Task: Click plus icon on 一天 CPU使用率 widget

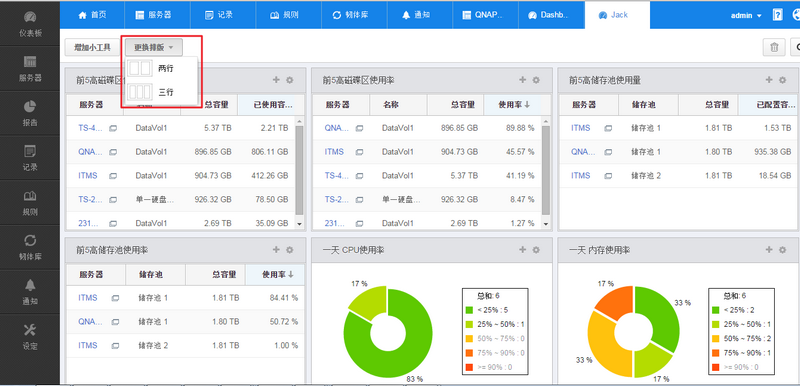Action: (x=522, y=249)
